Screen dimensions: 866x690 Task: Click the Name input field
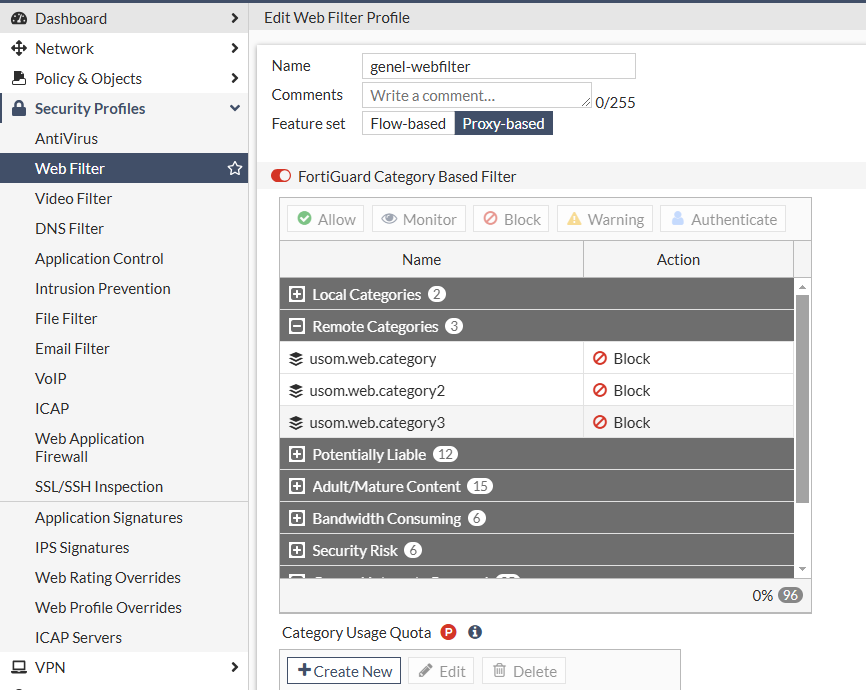(499, 66)
